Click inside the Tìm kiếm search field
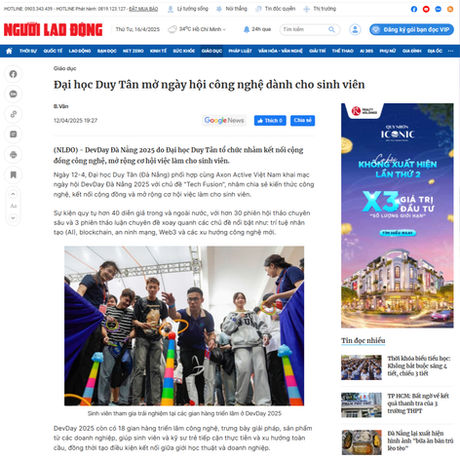460x460 pixels. [305, 29]
